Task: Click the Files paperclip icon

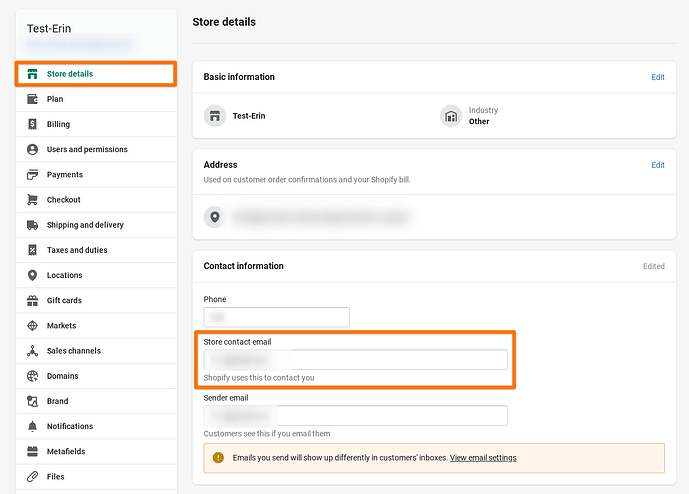Action: (x=33, y=477)
